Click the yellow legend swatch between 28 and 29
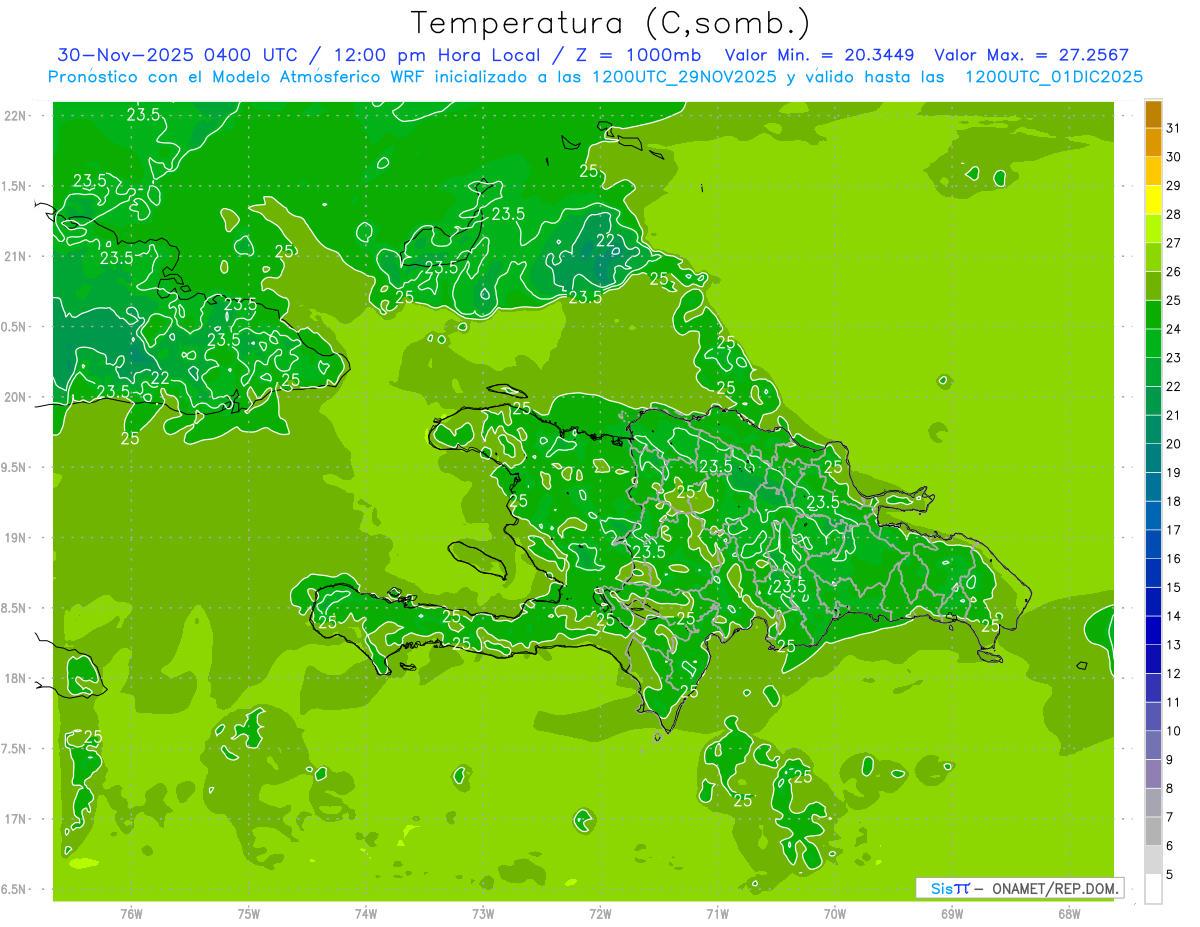Image resolution: width=1200 pixels, height=927 pixels. (x=1153, y=201)
